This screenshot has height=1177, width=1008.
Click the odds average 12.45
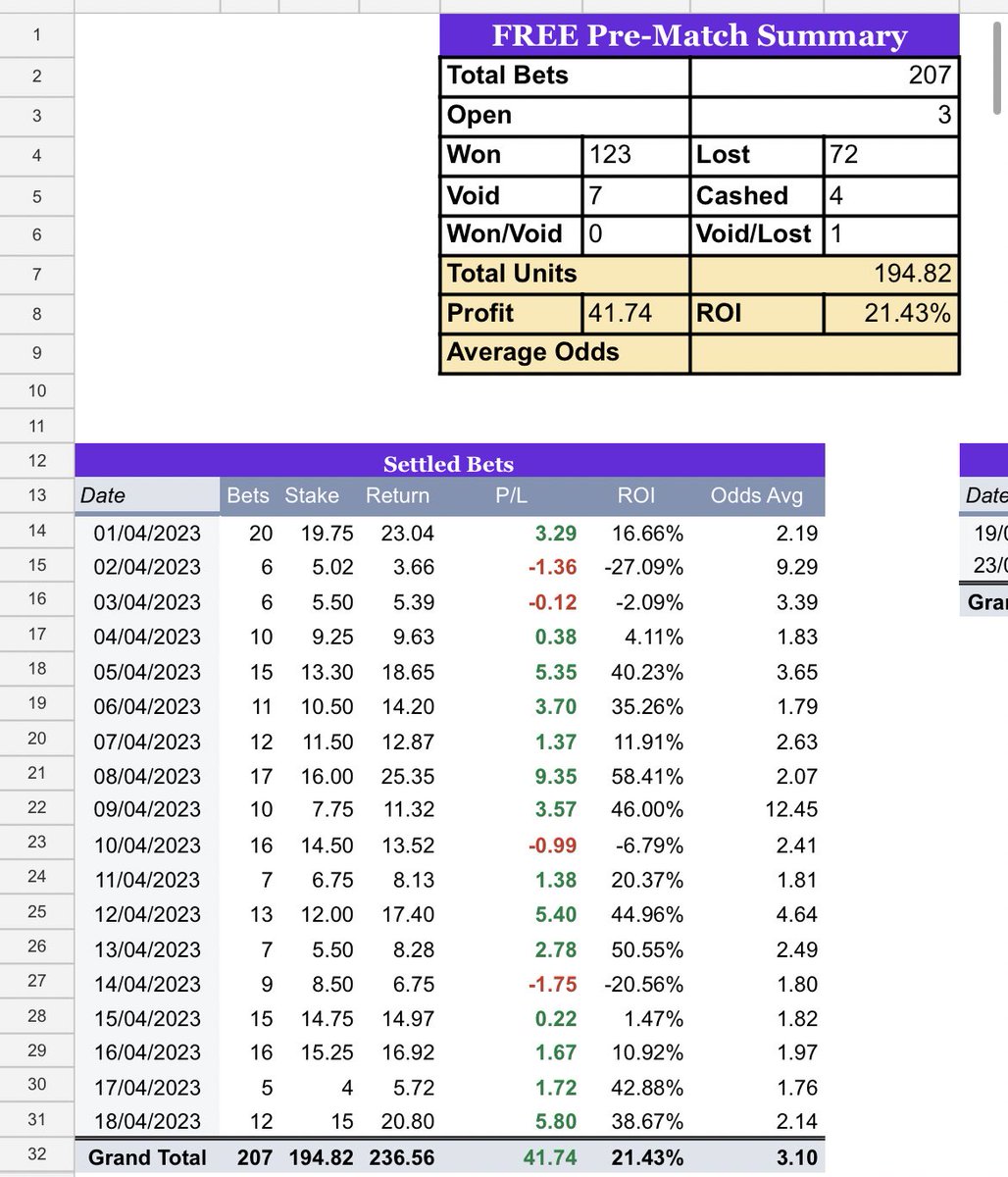(x=790, y=810)
